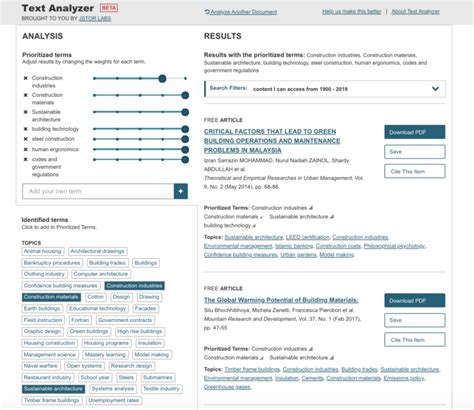Select the Housing construction topic tag
This screenshot has width=474, height=410.
pyautogui.click(x=49, y=343)
